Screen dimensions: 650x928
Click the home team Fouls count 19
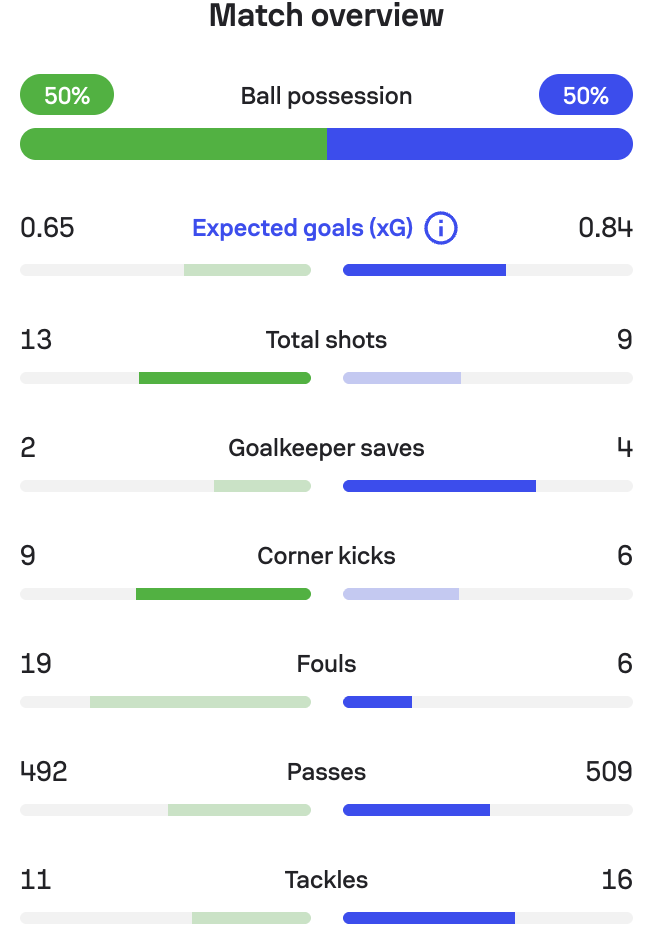pos(35,663)
